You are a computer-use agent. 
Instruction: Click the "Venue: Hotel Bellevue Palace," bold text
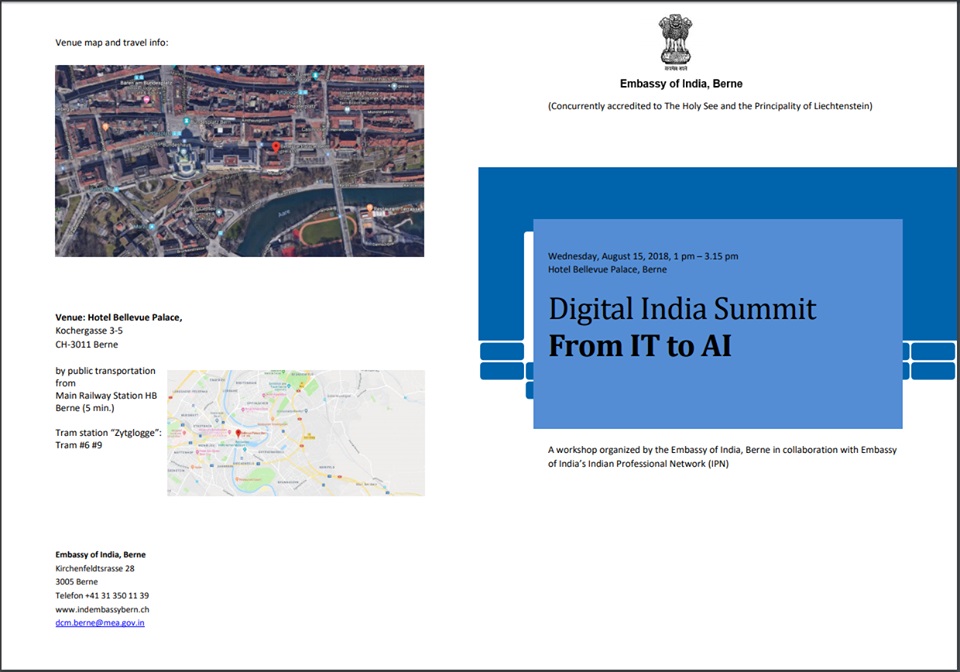(118, 317)
